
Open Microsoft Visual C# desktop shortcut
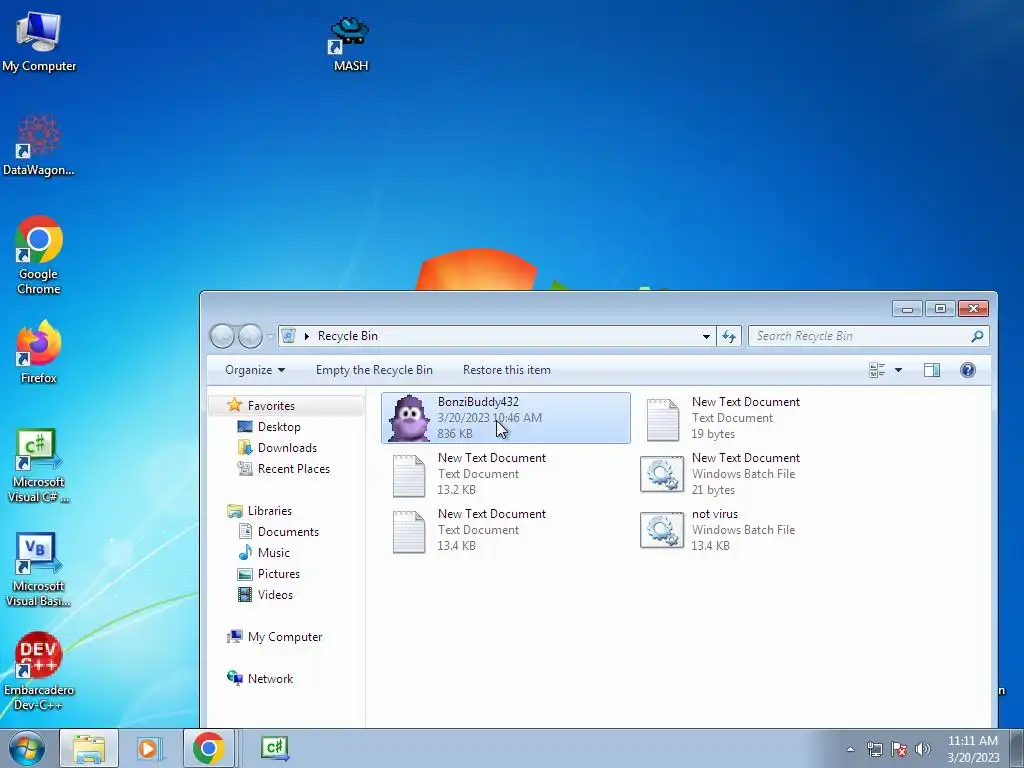click(x=39, y=465)
